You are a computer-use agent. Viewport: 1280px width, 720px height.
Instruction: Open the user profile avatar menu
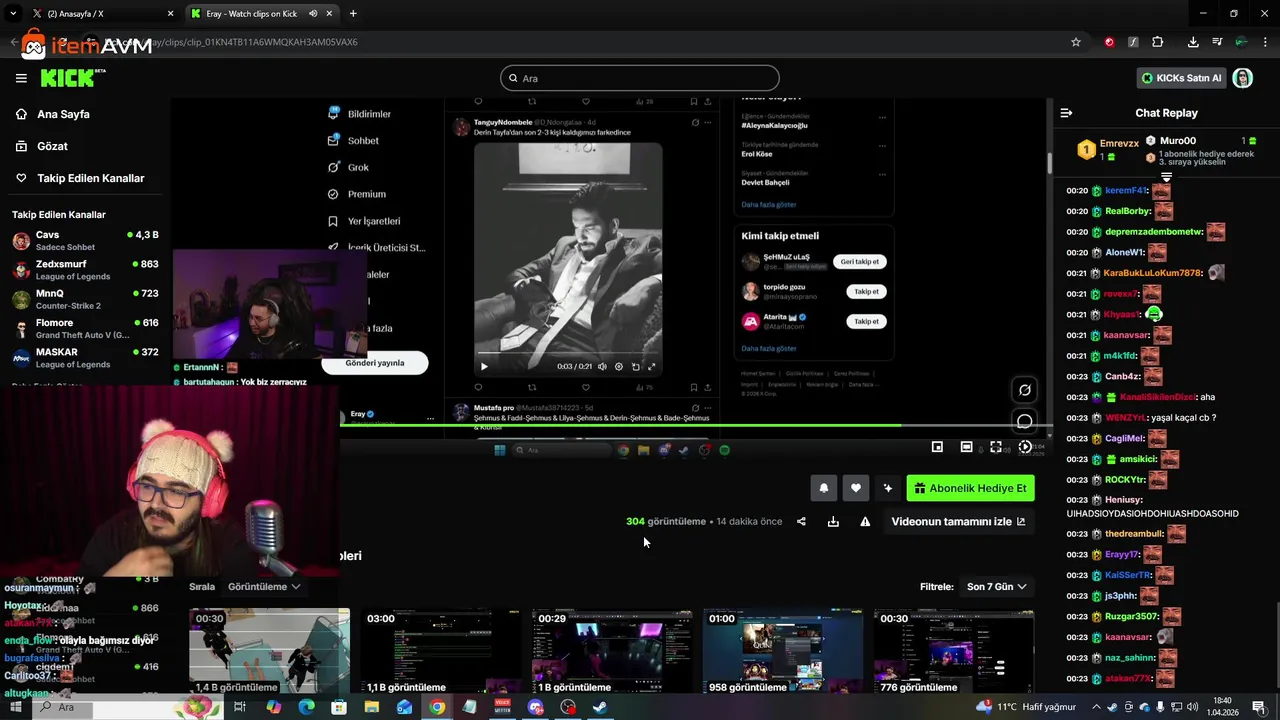1242,78
